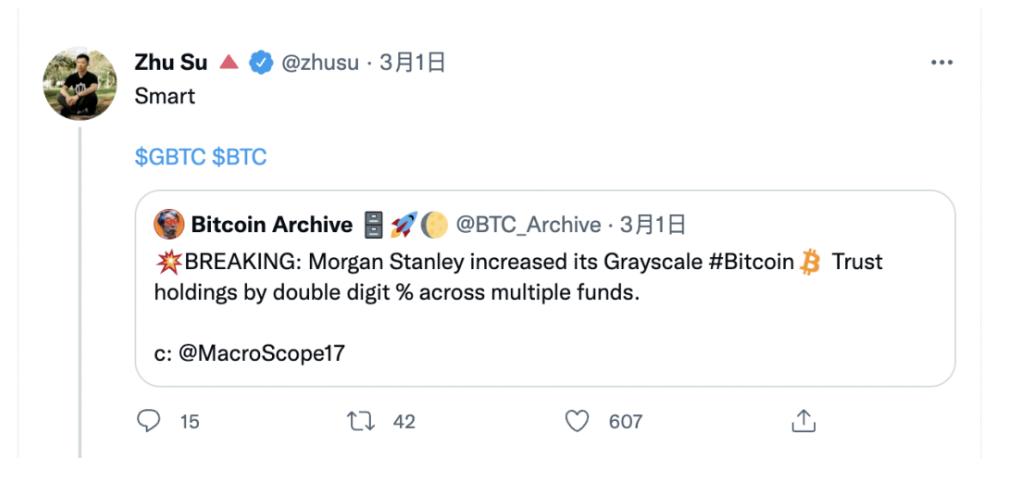Image resolution: width=1027 pixels, height=482 pixels.
Task: Click the retweet arrows icon
Action: 359,422
